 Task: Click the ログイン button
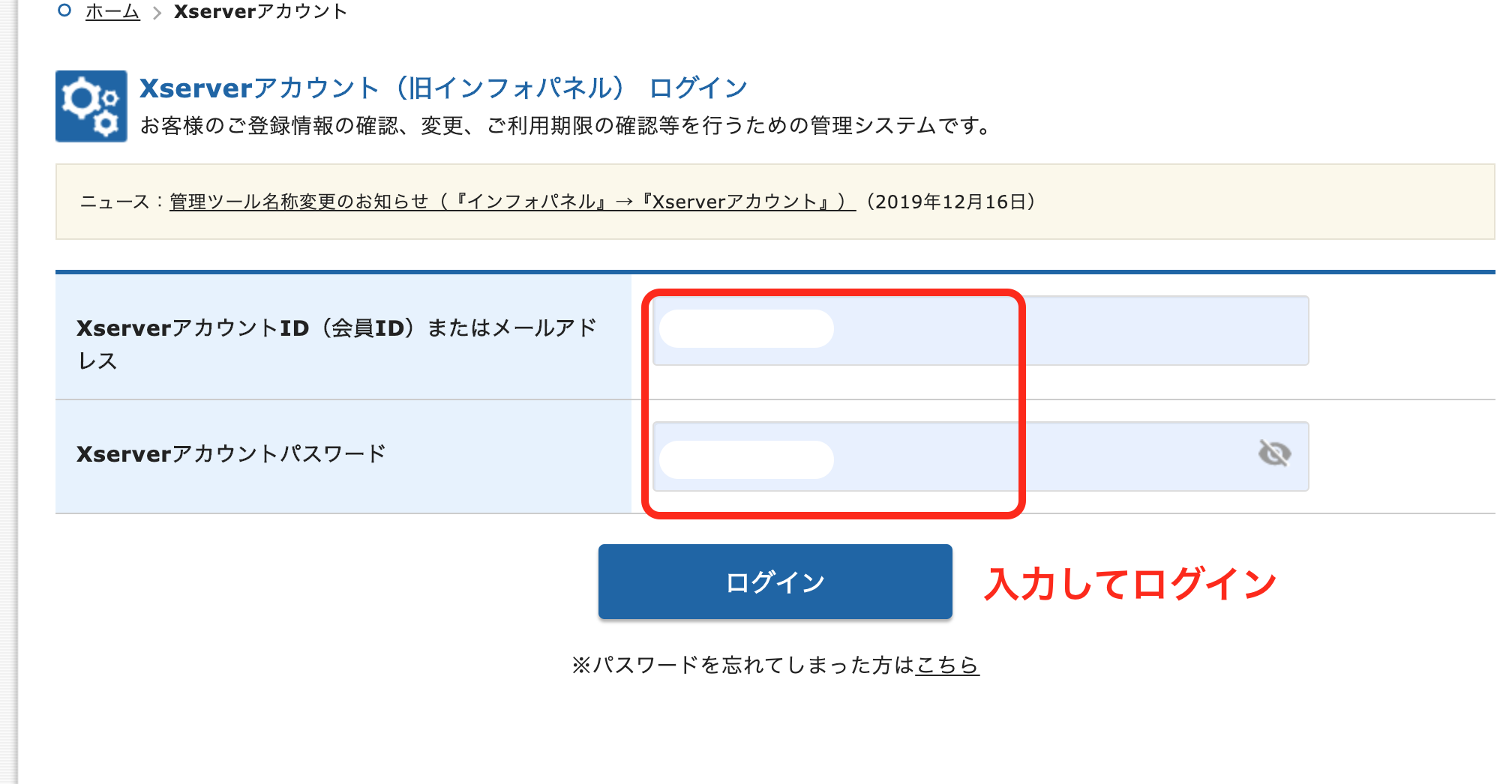click(775, 582)
